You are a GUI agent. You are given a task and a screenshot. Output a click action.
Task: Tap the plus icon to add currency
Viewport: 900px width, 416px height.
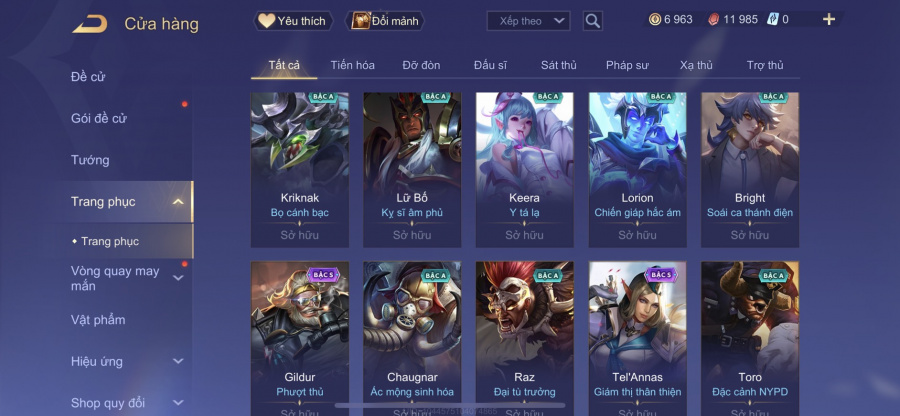coord(828,20)
